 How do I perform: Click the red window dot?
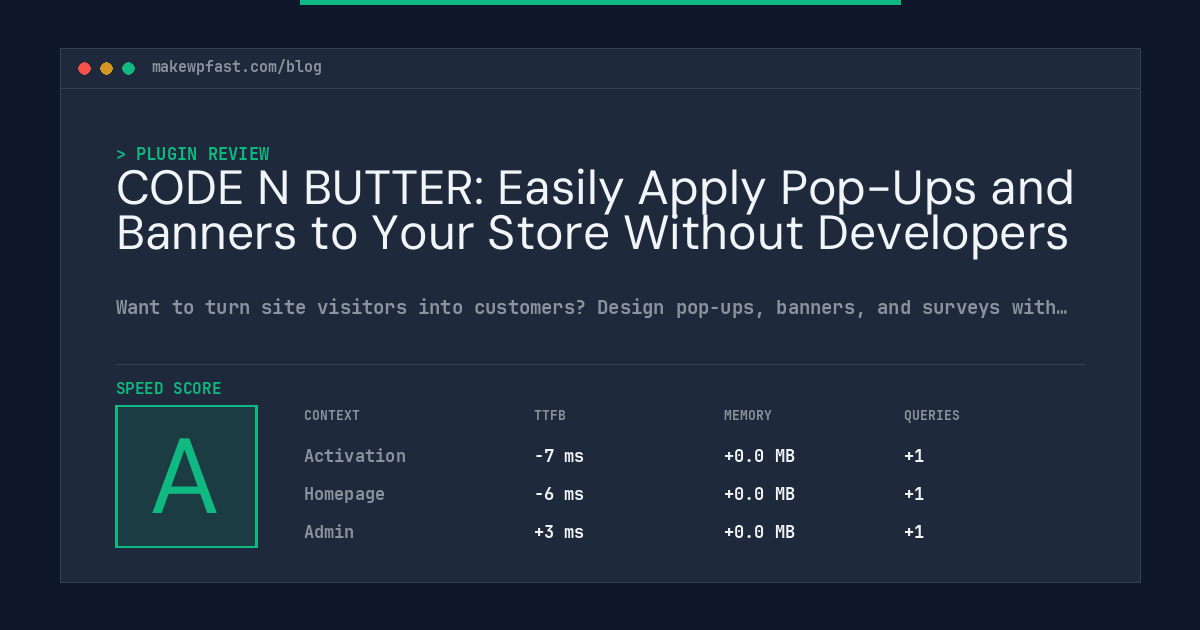pyautogui.click(x=85, y=68)
